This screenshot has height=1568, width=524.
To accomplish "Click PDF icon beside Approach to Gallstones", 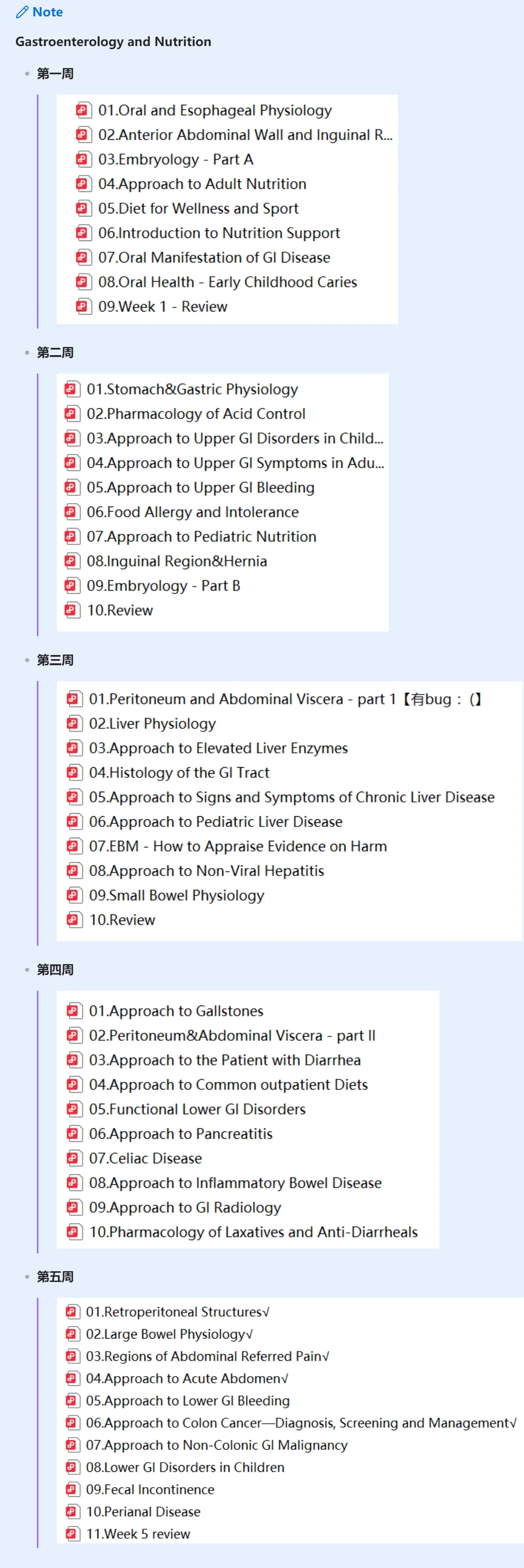I will pos(74,1011).
